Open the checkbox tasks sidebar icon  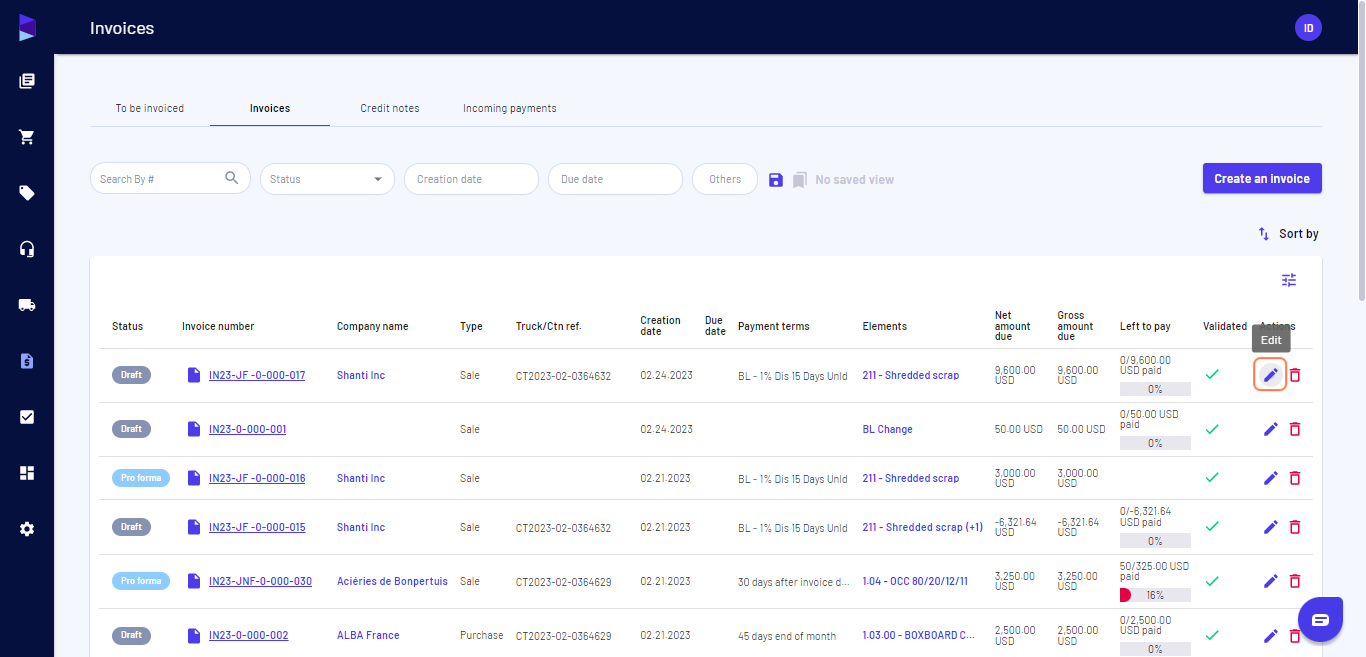pos(27,417)
